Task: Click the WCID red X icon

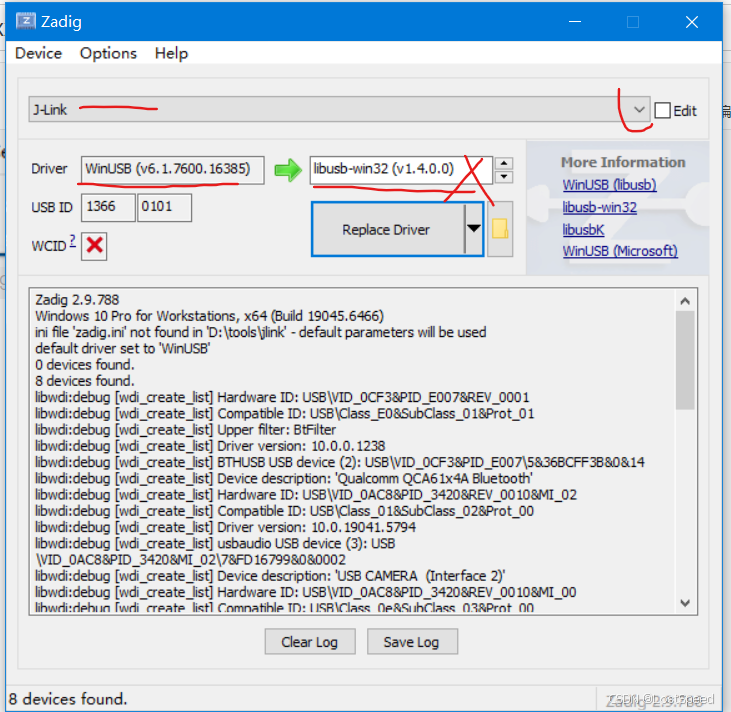Action: pos(94,246)
